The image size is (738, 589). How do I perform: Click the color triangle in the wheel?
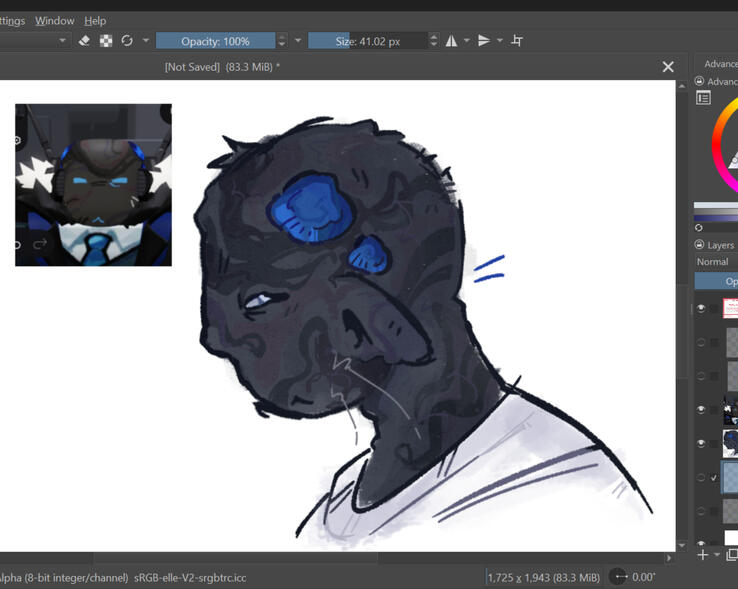[734, 160]
